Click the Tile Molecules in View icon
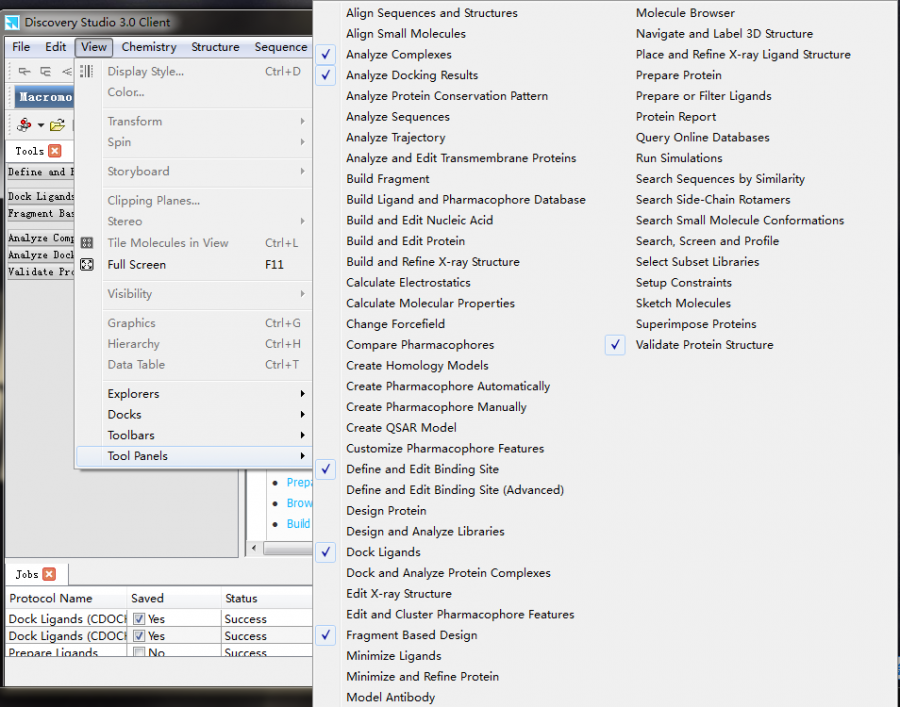 tap(87, 243)
